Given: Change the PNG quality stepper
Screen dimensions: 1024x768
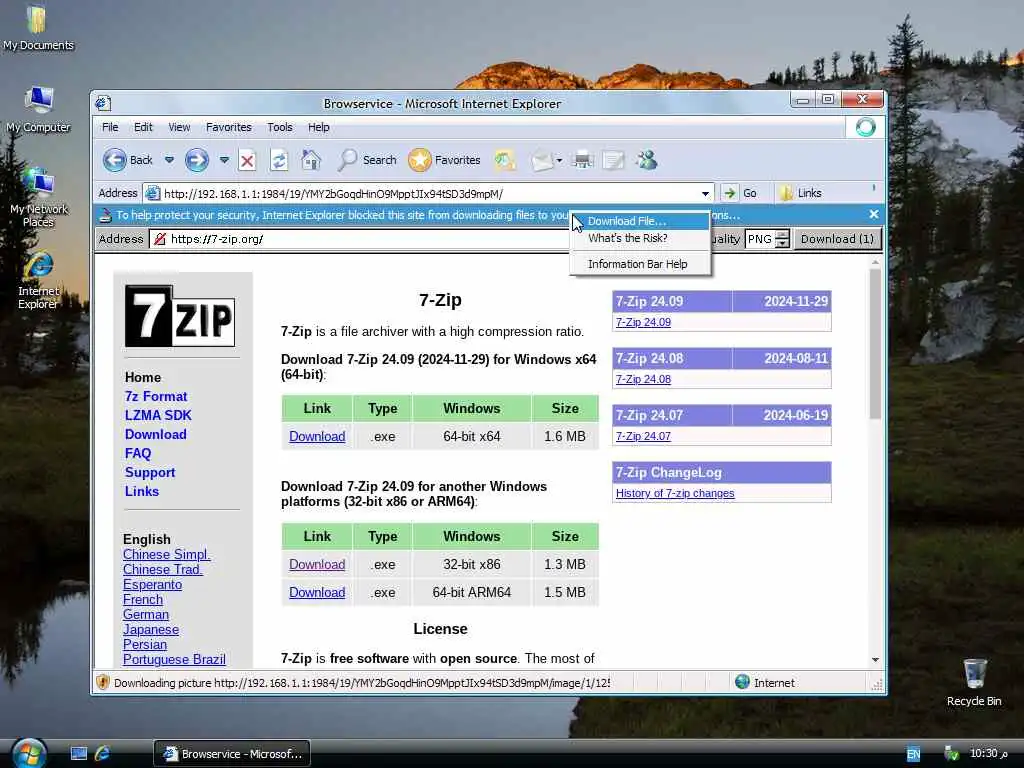Looking at the screenshot, I should click(782, 239).
